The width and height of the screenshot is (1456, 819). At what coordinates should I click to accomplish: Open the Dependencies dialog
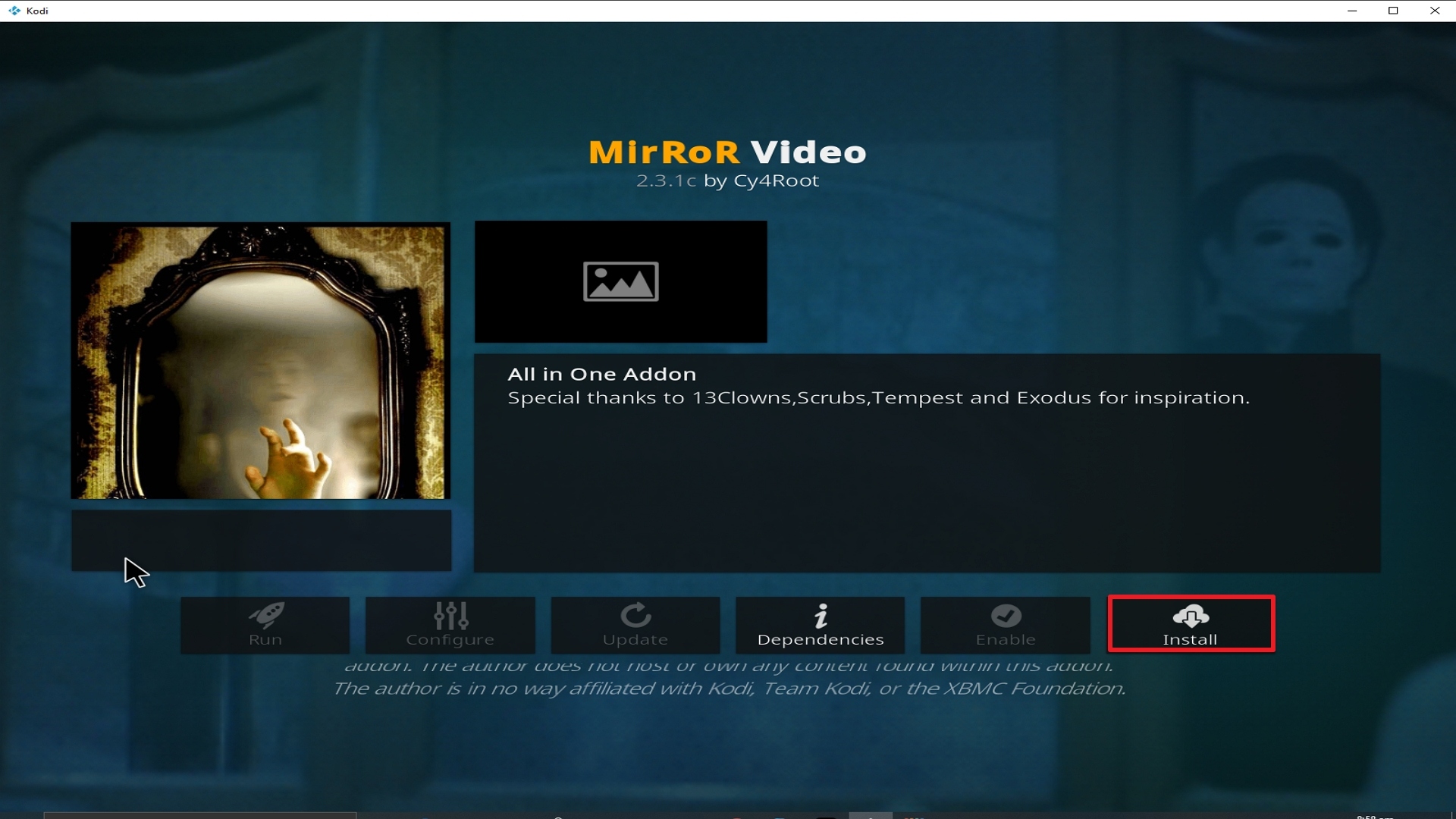tap(820, 625)
